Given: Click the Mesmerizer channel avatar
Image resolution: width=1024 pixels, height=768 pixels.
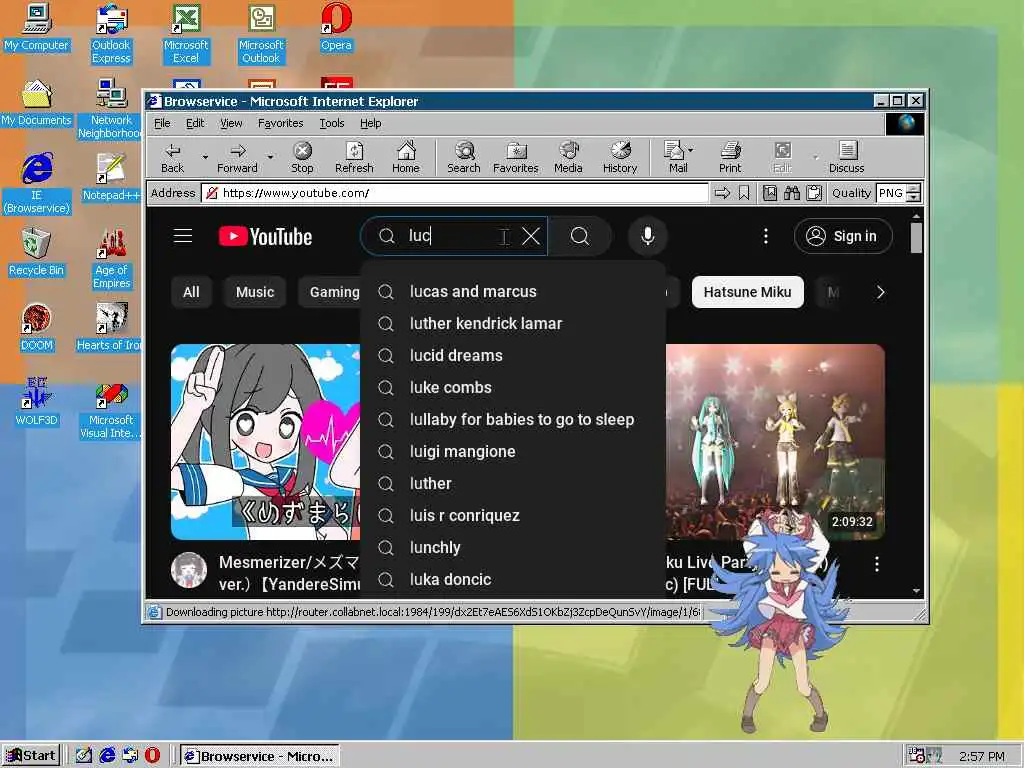Looking at the screenshot, I should [189, 570].
